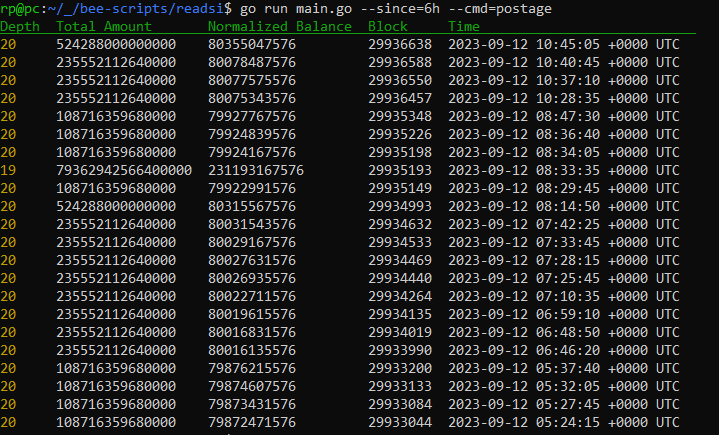
Task: Select block number 29936638
Action: [400, 44]
